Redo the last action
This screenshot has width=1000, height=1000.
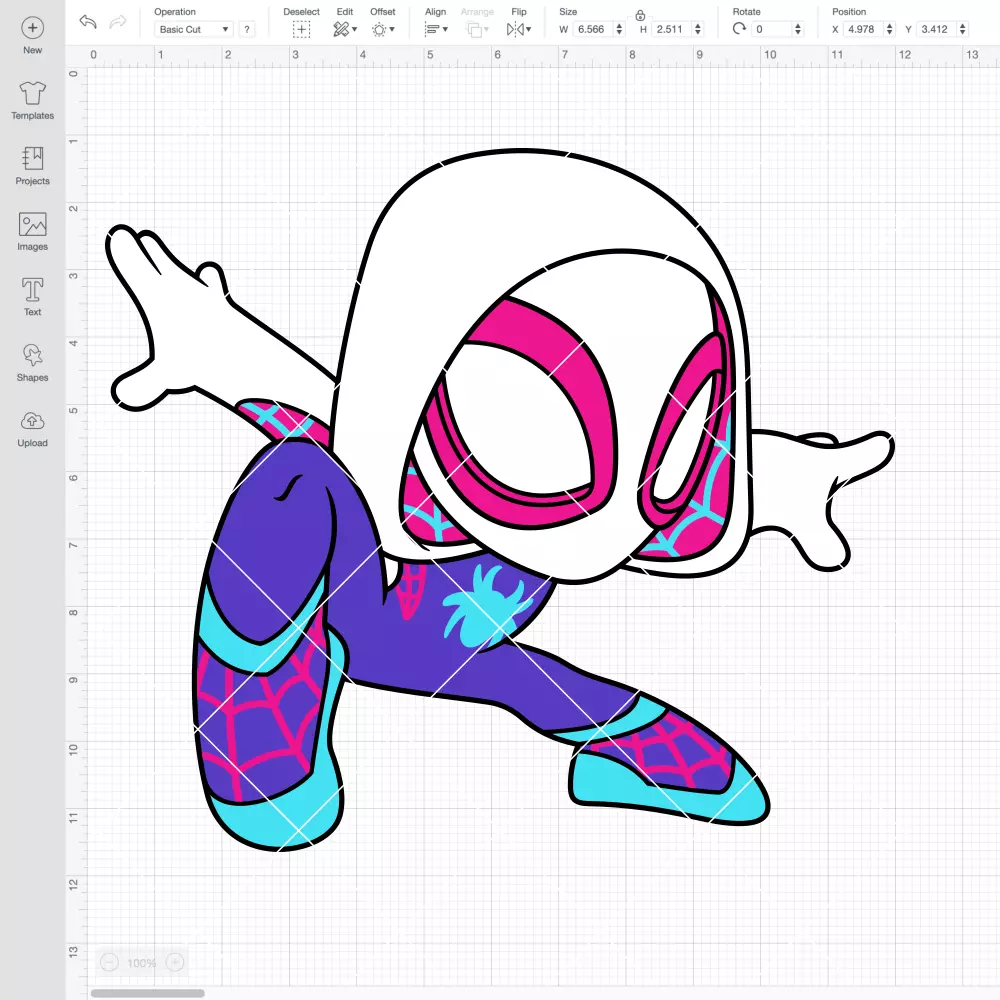tap(118, 22)
